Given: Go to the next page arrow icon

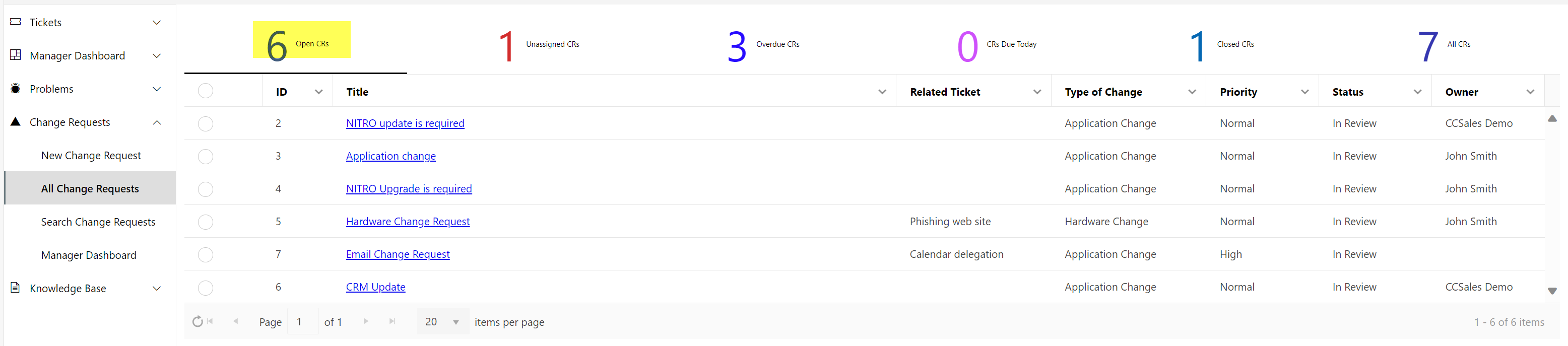Looking at the screenshot, I should tap(366, 322).
